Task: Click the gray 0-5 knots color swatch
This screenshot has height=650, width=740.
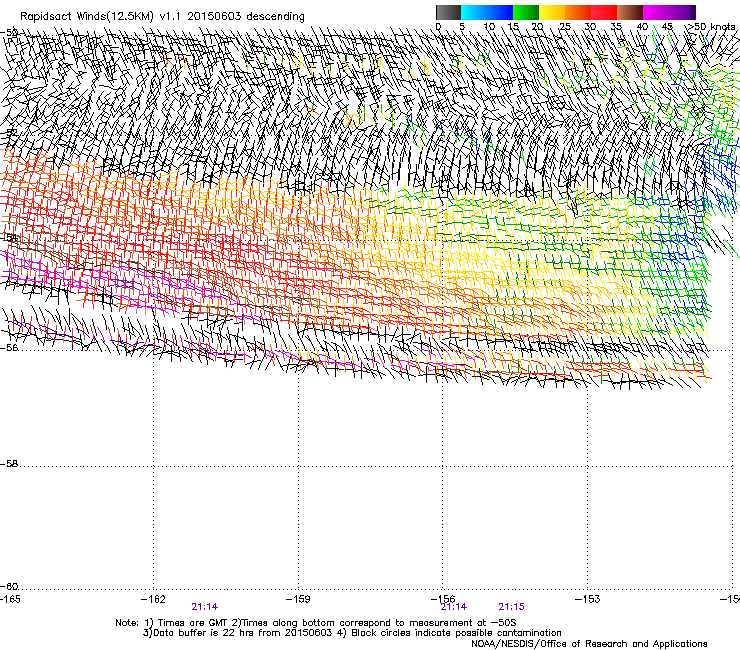Action: coord(448,12)
